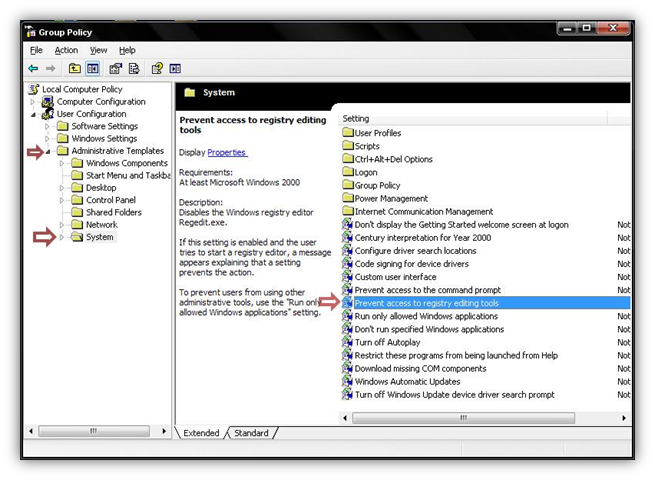
Task: Click the Software Settings folder icon
Action: (x=63, y=126)
